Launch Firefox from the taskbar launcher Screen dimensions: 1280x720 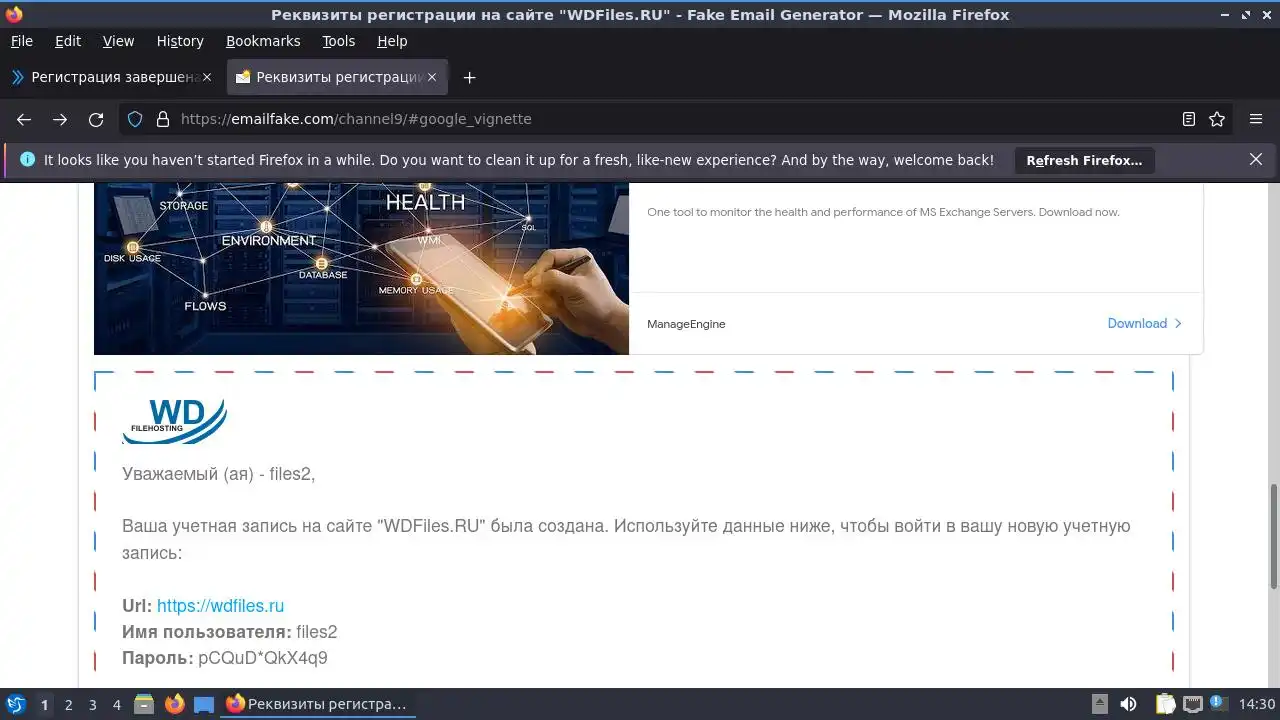174,705
